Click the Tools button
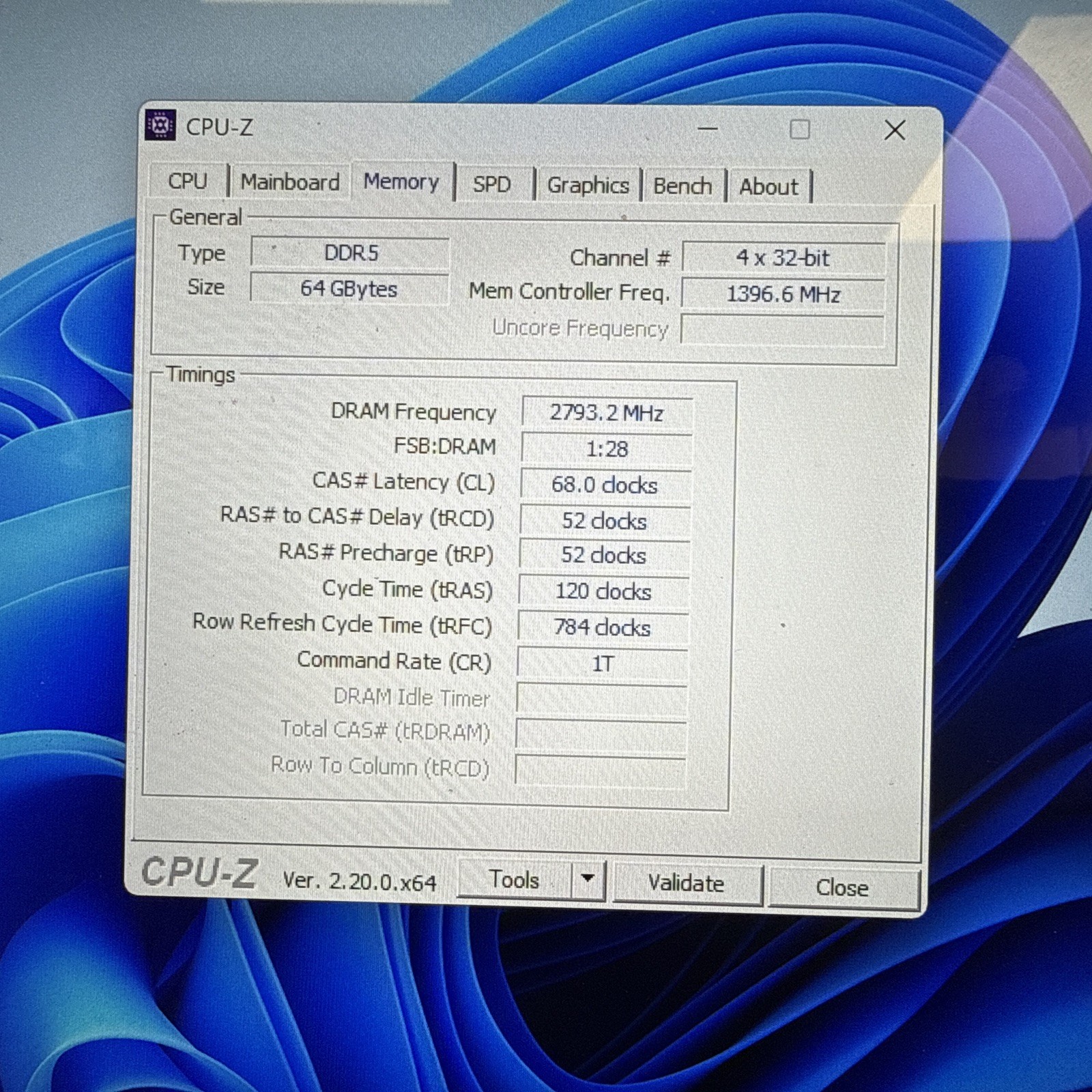This screenshot has height=1092, width=1092. [514, 880]
